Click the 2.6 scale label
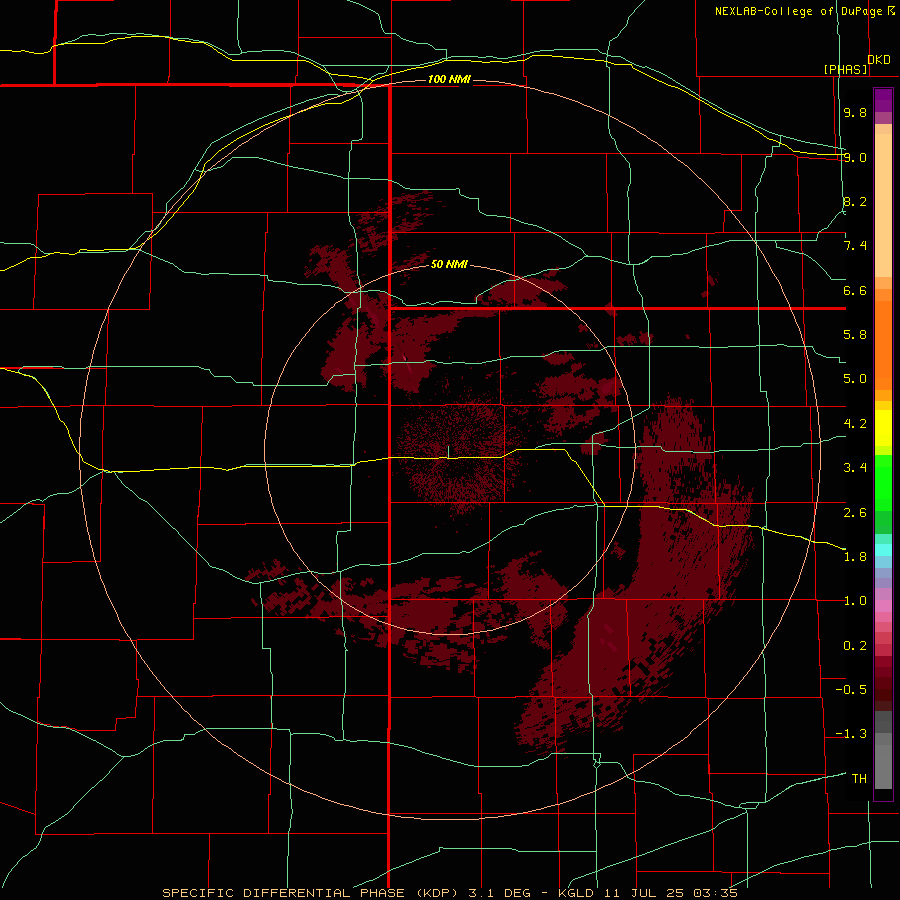900x900 pixels. click(x=855, y=513)
